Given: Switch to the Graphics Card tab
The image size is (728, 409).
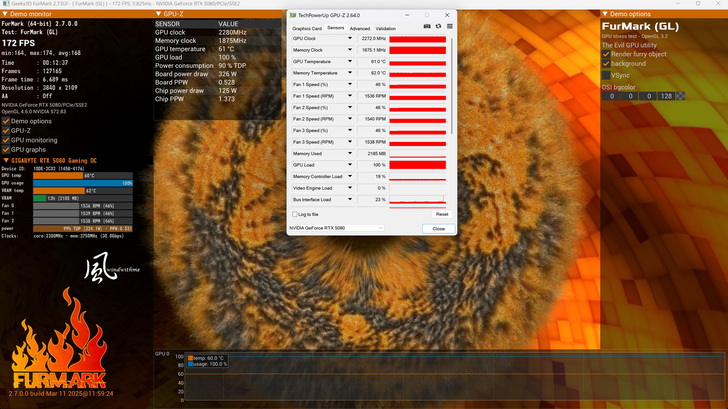Looking at the screenshot, I should pos(306,28).
